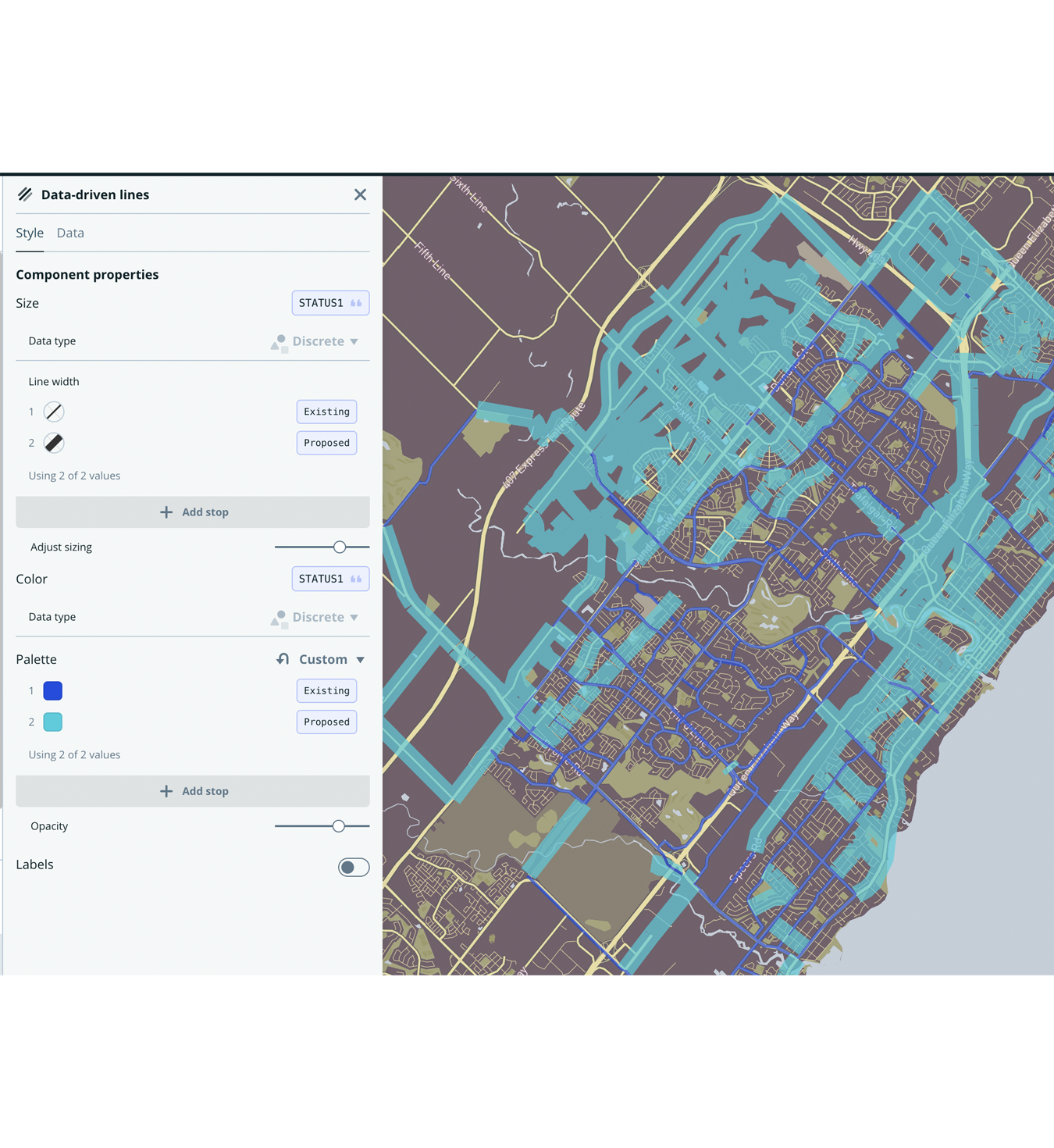Switch to the Data tab
The width and height of the screenshot is (1054, 1148).
pos(70,233)
